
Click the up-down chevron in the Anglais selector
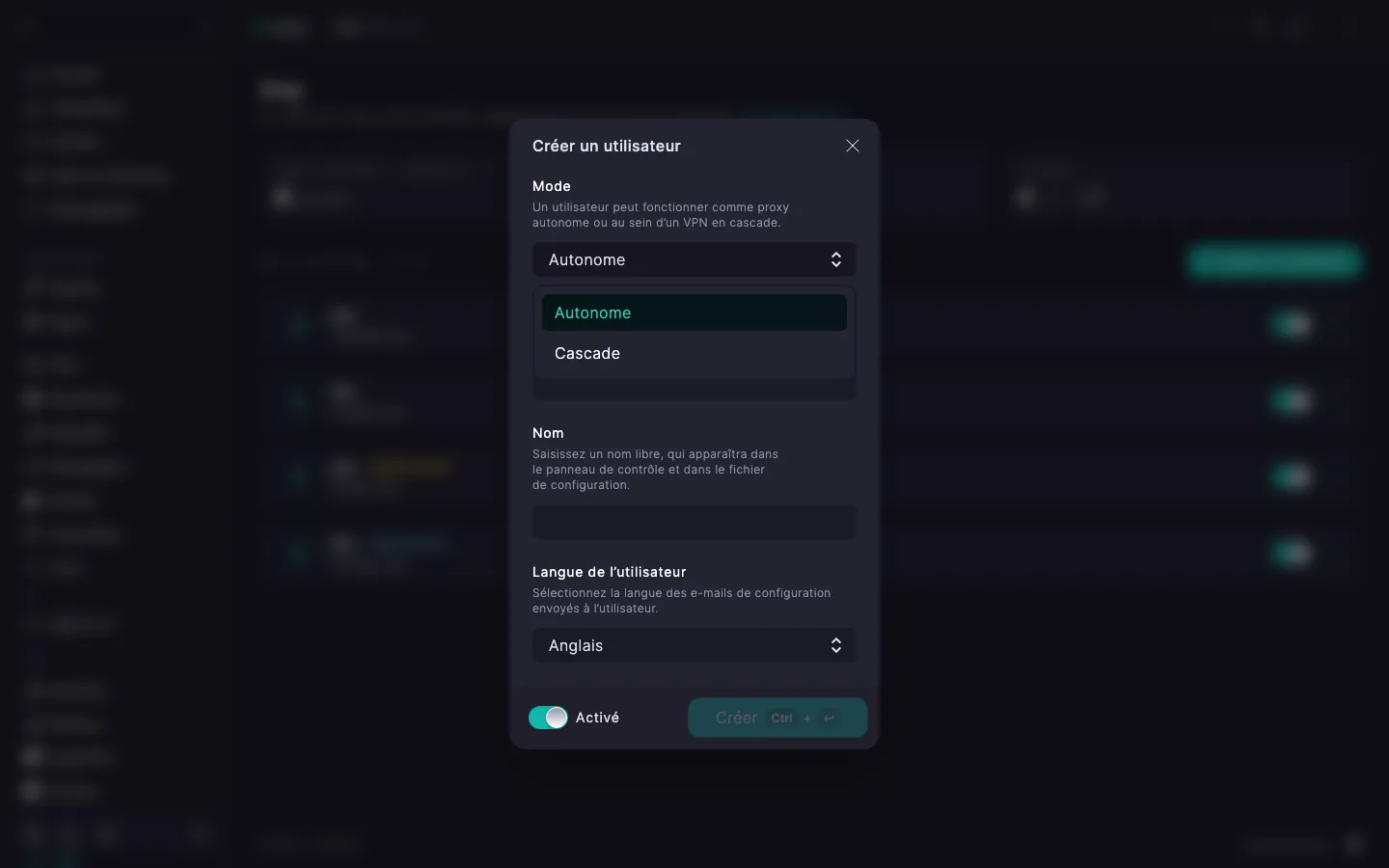pyautogui.click(x=836, y=645)
